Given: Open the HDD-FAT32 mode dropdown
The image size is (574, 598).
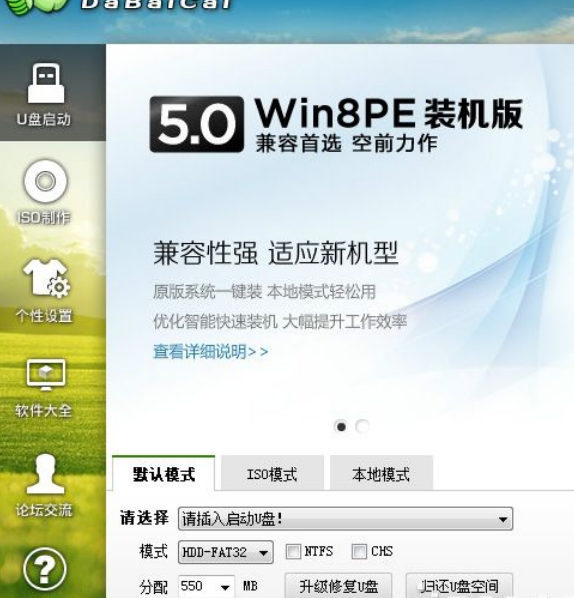Looking at the screenshot, I should click(x=225, y=552).
